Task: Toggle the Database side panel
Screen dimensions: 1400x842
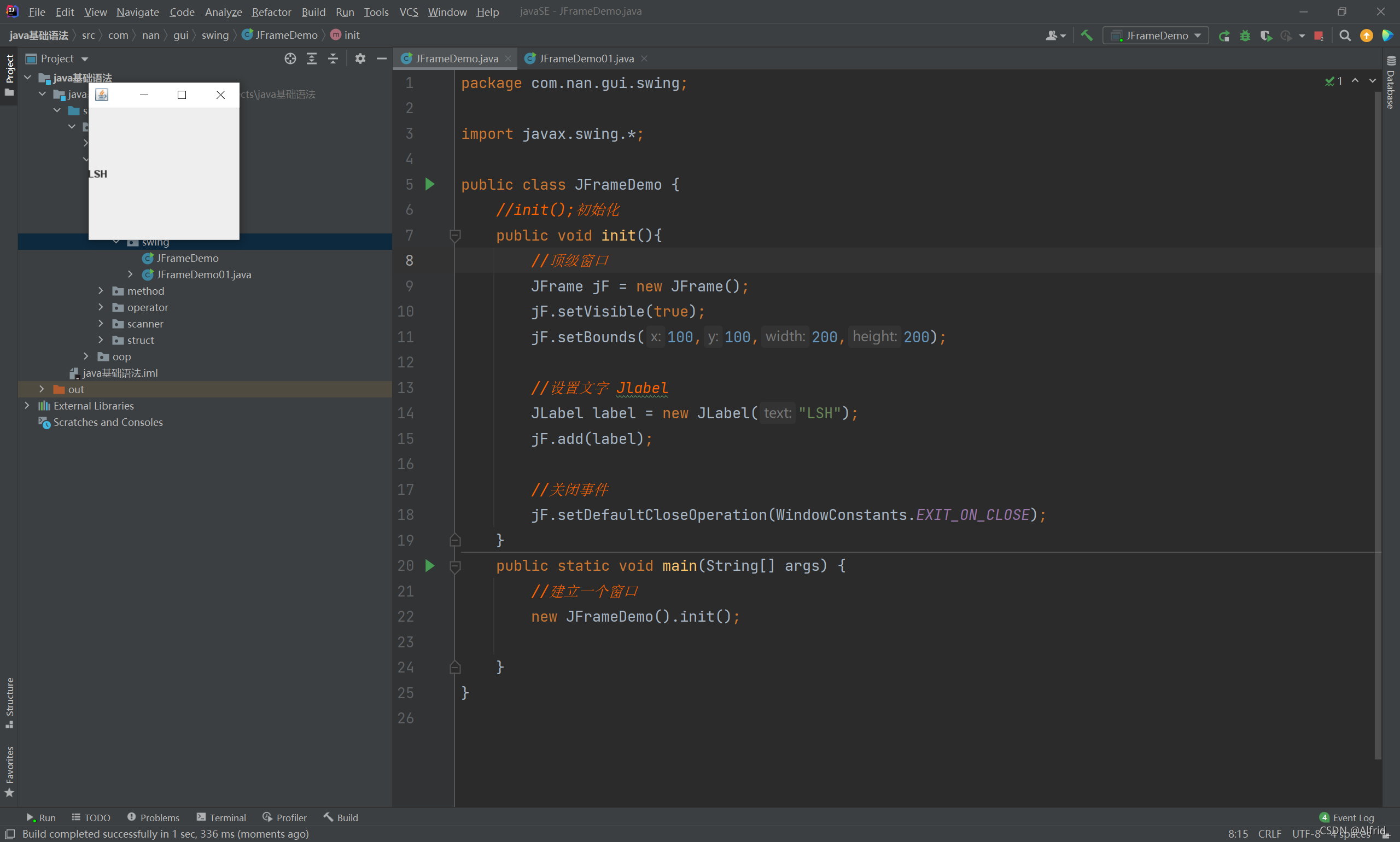Action: 1390,81
